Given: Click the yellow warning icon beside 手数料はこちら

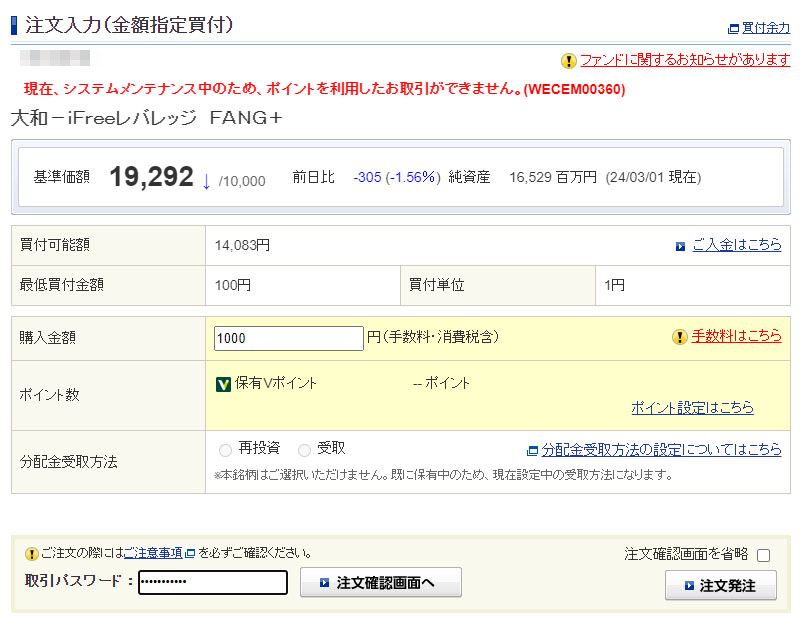Looking at the screenshot, I should (x=680, y=337).
